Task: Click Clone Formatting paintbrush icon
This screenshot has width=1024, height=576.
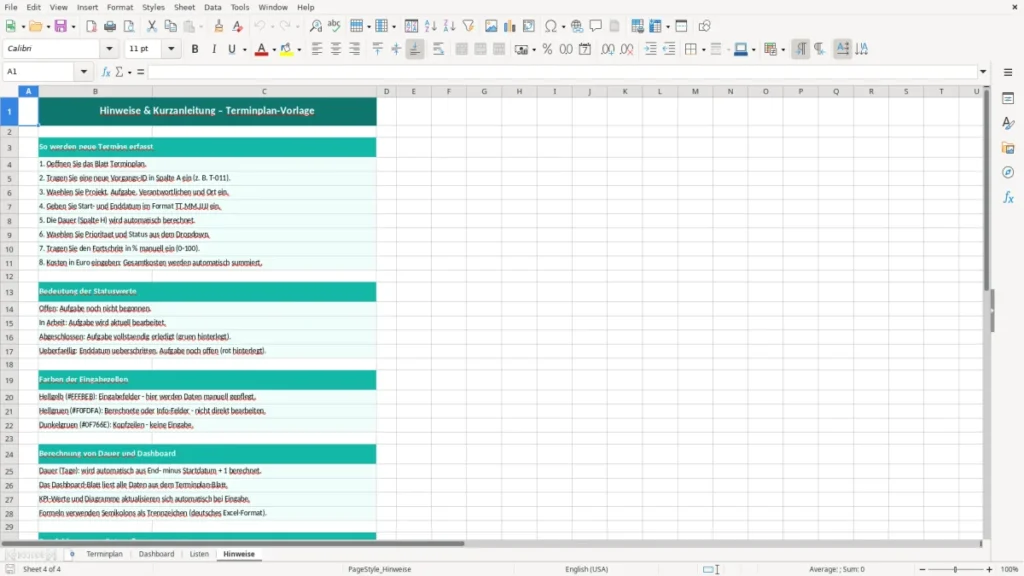Action: [x=219, y=26]
